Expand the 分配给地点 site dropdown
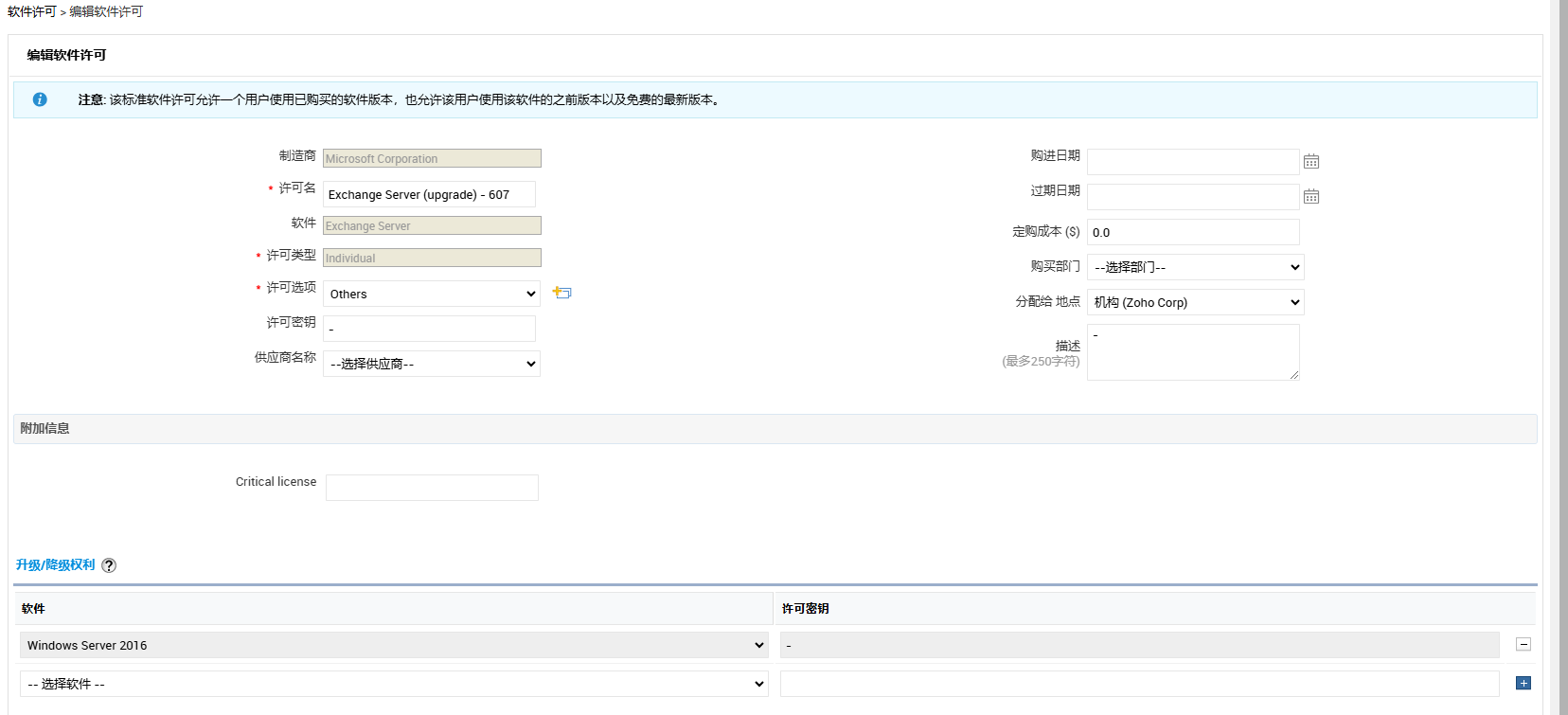Viewport: 1568px width, 715px height. pos(1195,302)
